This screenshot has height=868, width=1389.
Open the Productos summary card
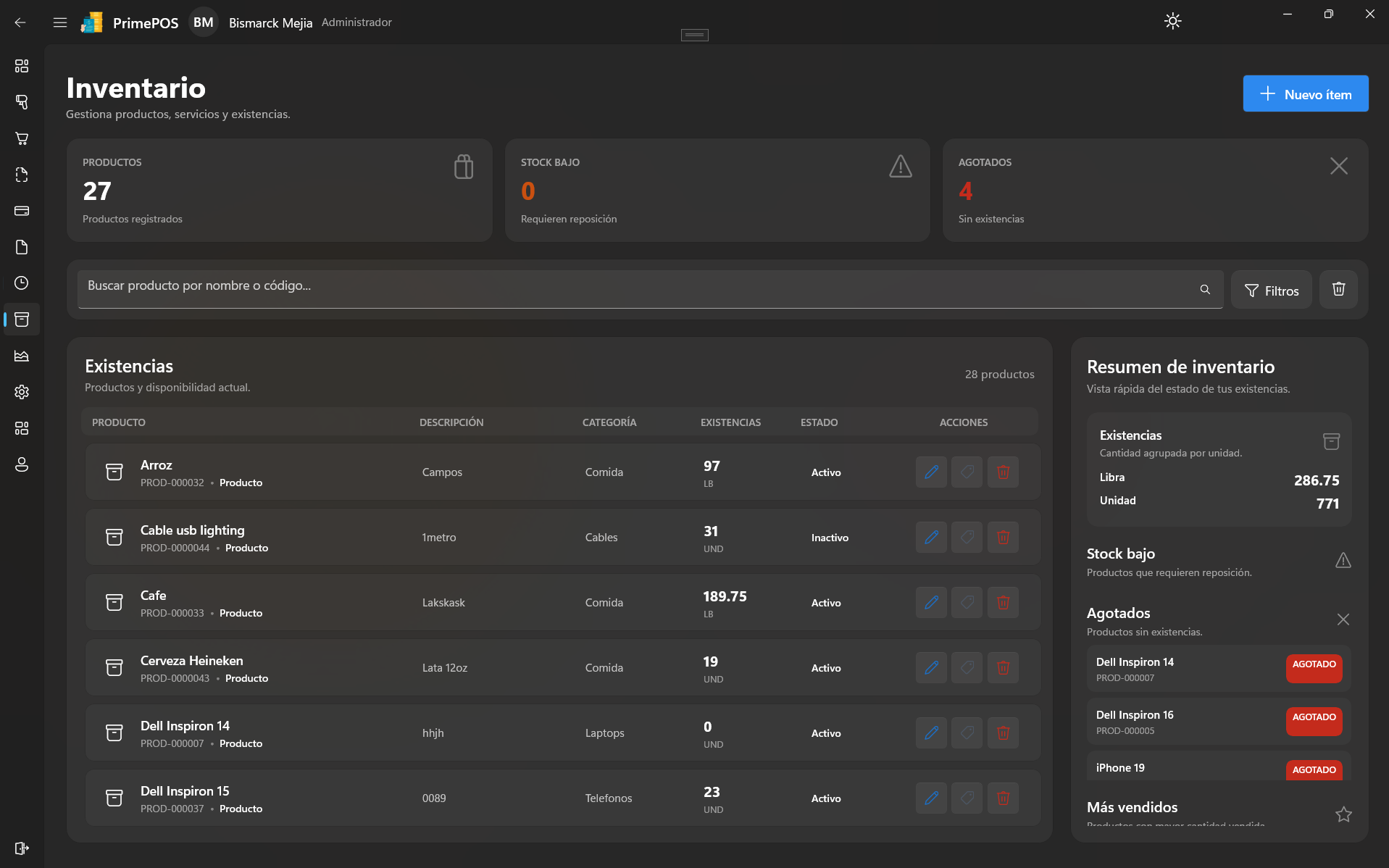[x=280, y=190]
